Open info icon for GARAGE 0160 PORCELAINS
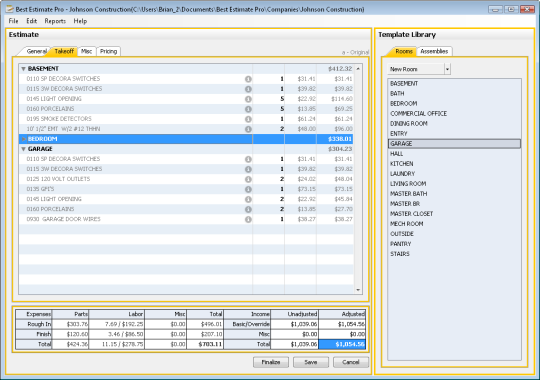This screenshot has width=540, height=380. pyautogui.click(x=248, y=209)
